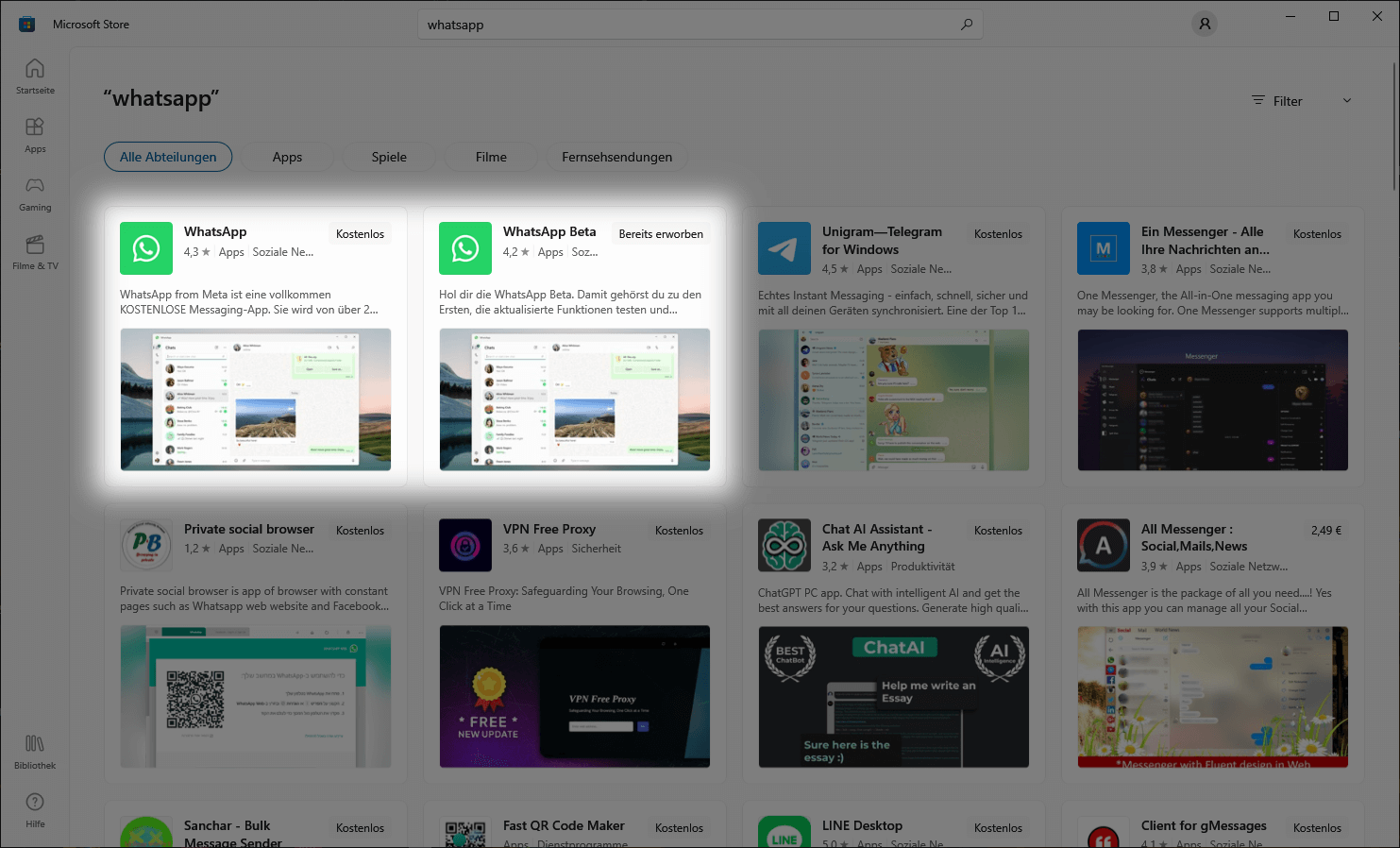The image size is (1400, 848).
Task: Click Bereits erworben on WhatsApp Beta
Action: pyautogui.click(x=661, y=234)
